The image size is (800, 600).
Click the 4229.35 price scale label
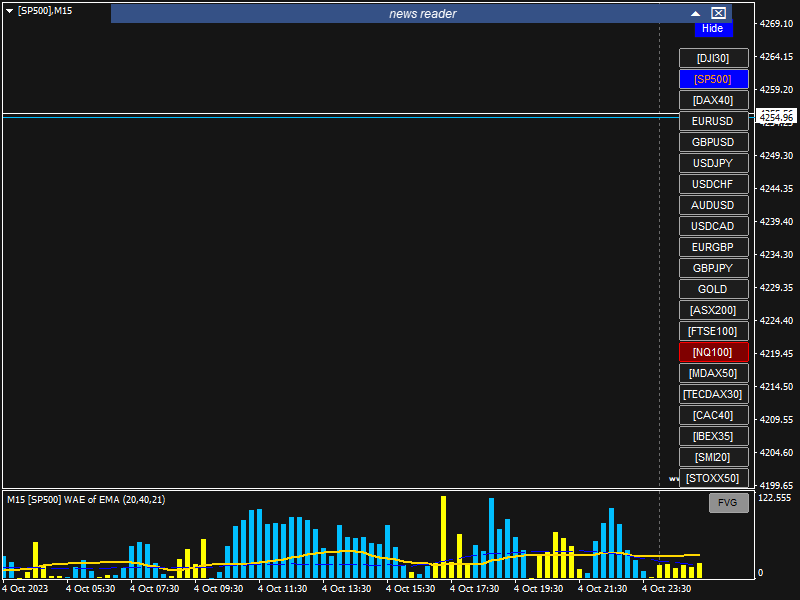776,287
